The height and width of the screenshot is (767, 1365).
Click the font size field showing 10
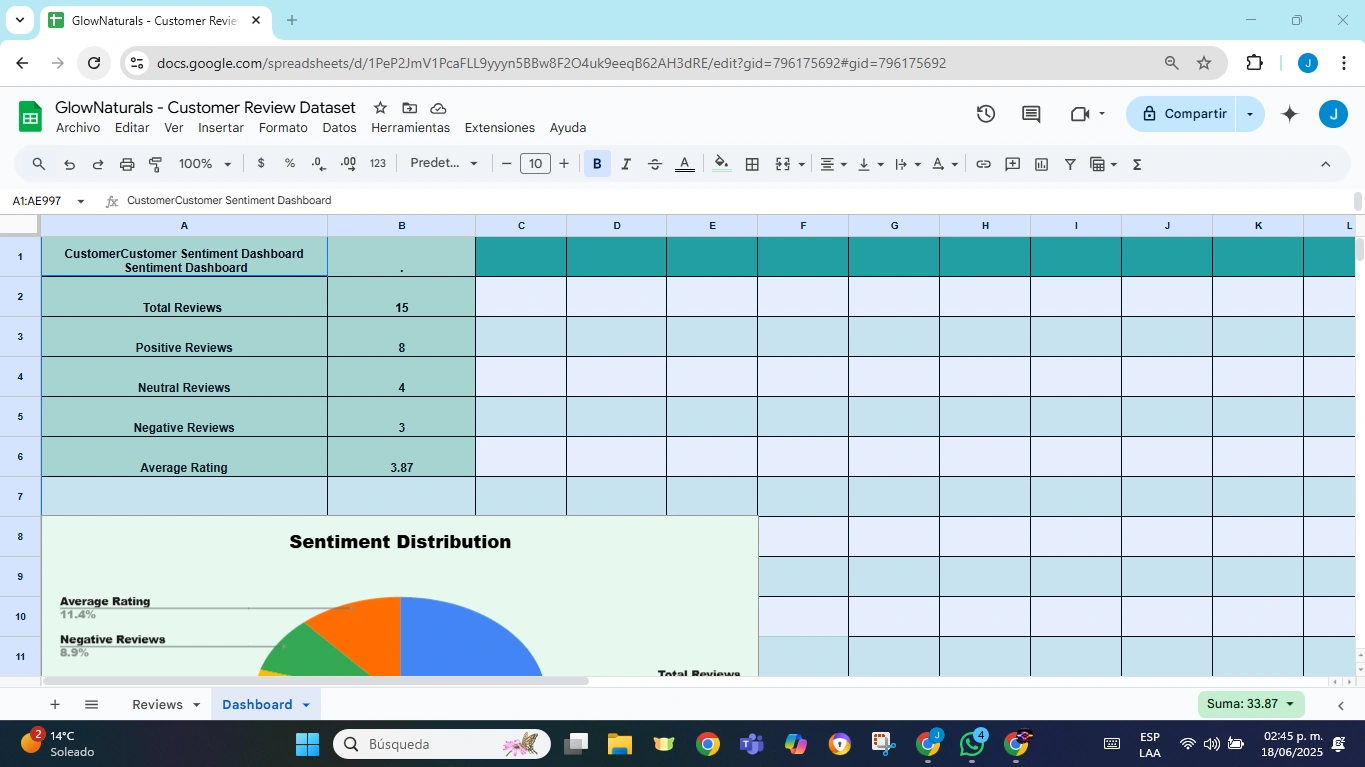[535, 164]
